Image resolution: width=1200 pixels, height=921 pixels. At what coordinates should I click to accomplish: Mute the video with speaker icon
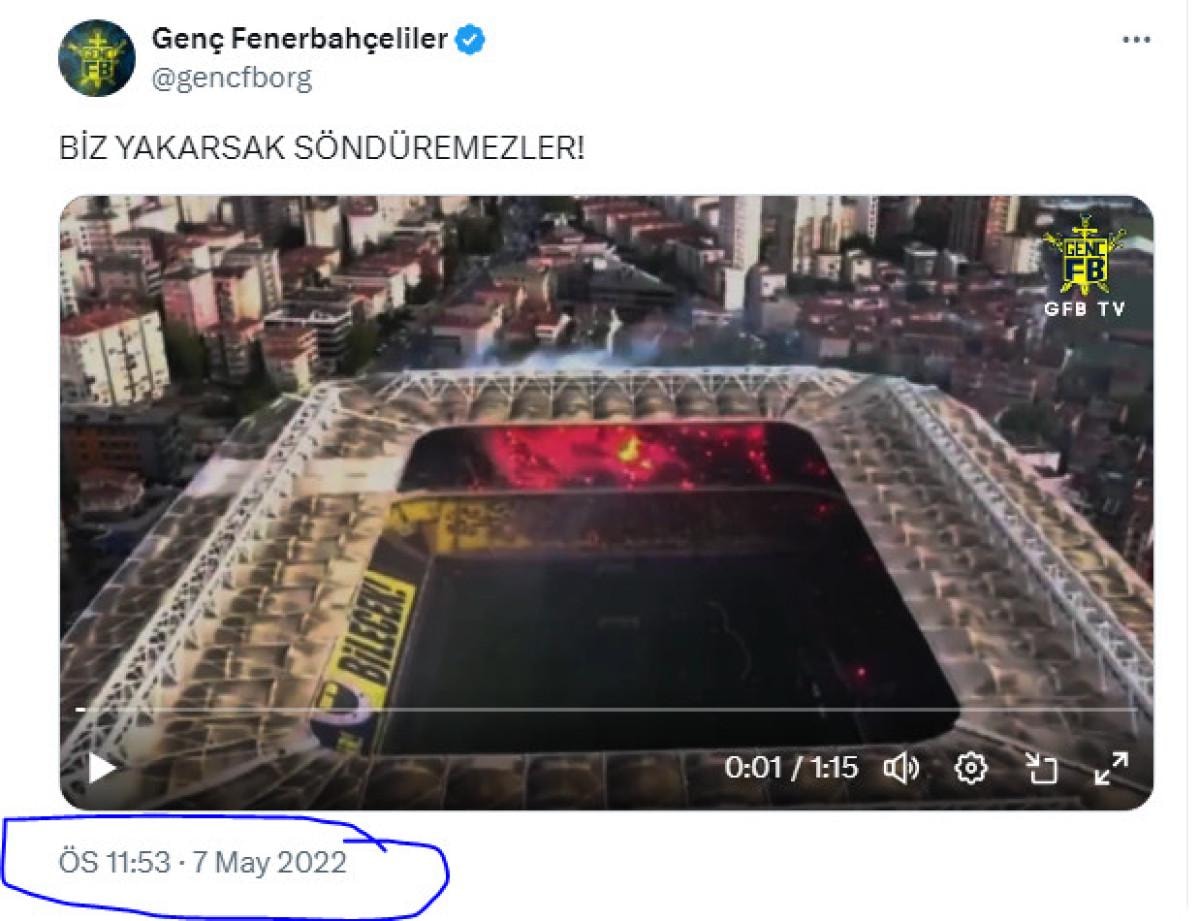(x=901, y=768)
